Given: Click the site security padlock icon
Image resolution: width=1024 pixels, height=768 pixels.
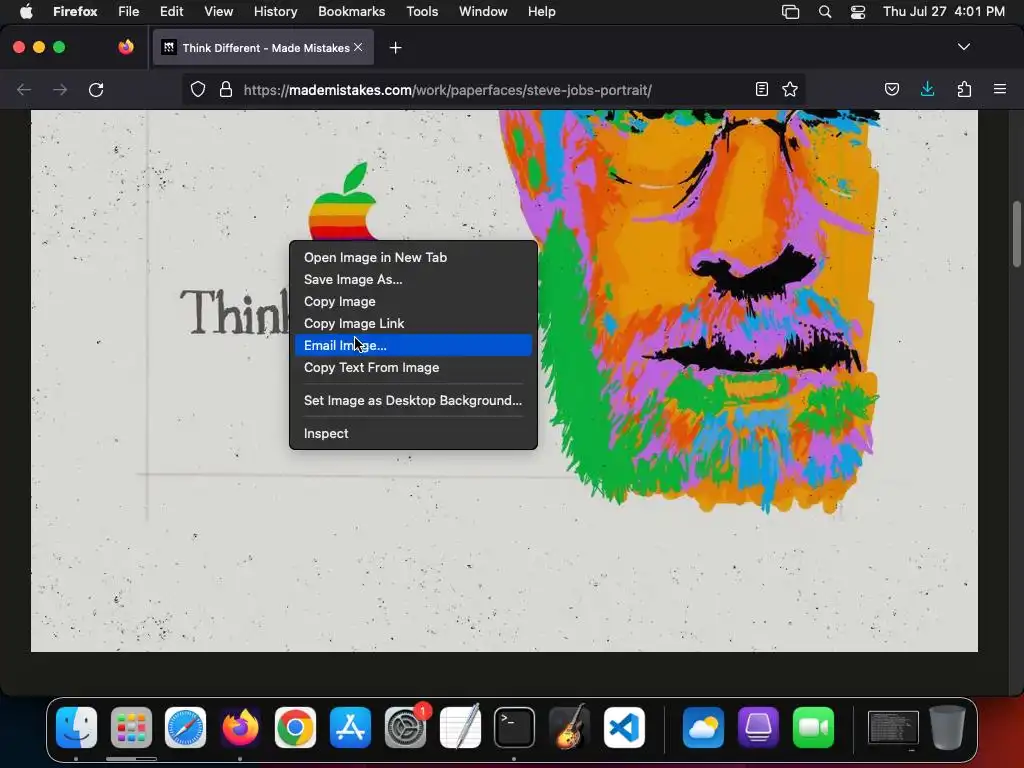Looking at the screenshot, I should [226, 89].
